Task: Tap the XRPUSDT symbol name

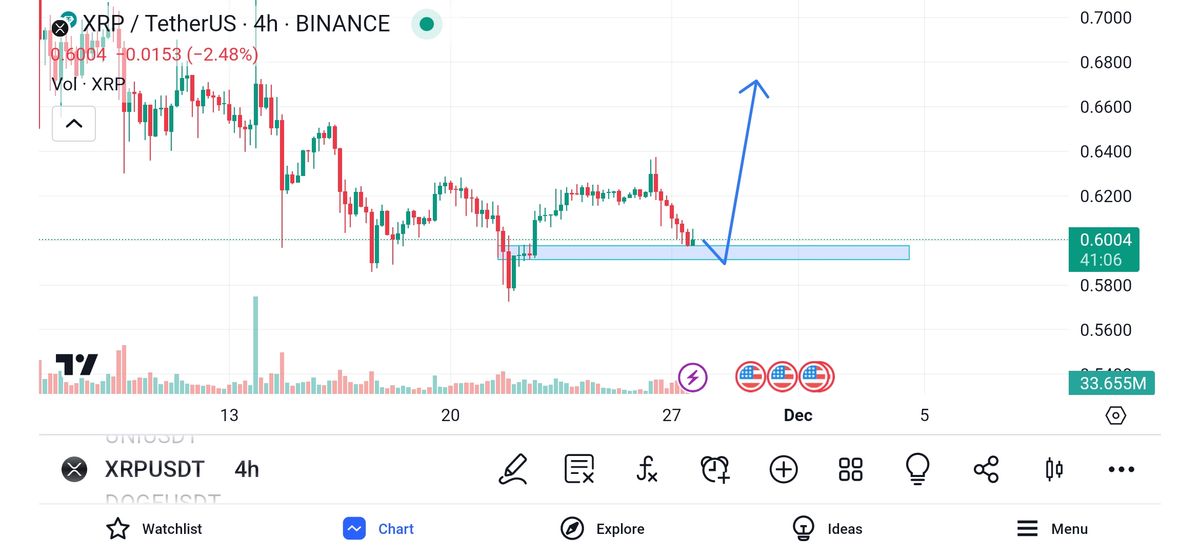Action: point(154,469)
